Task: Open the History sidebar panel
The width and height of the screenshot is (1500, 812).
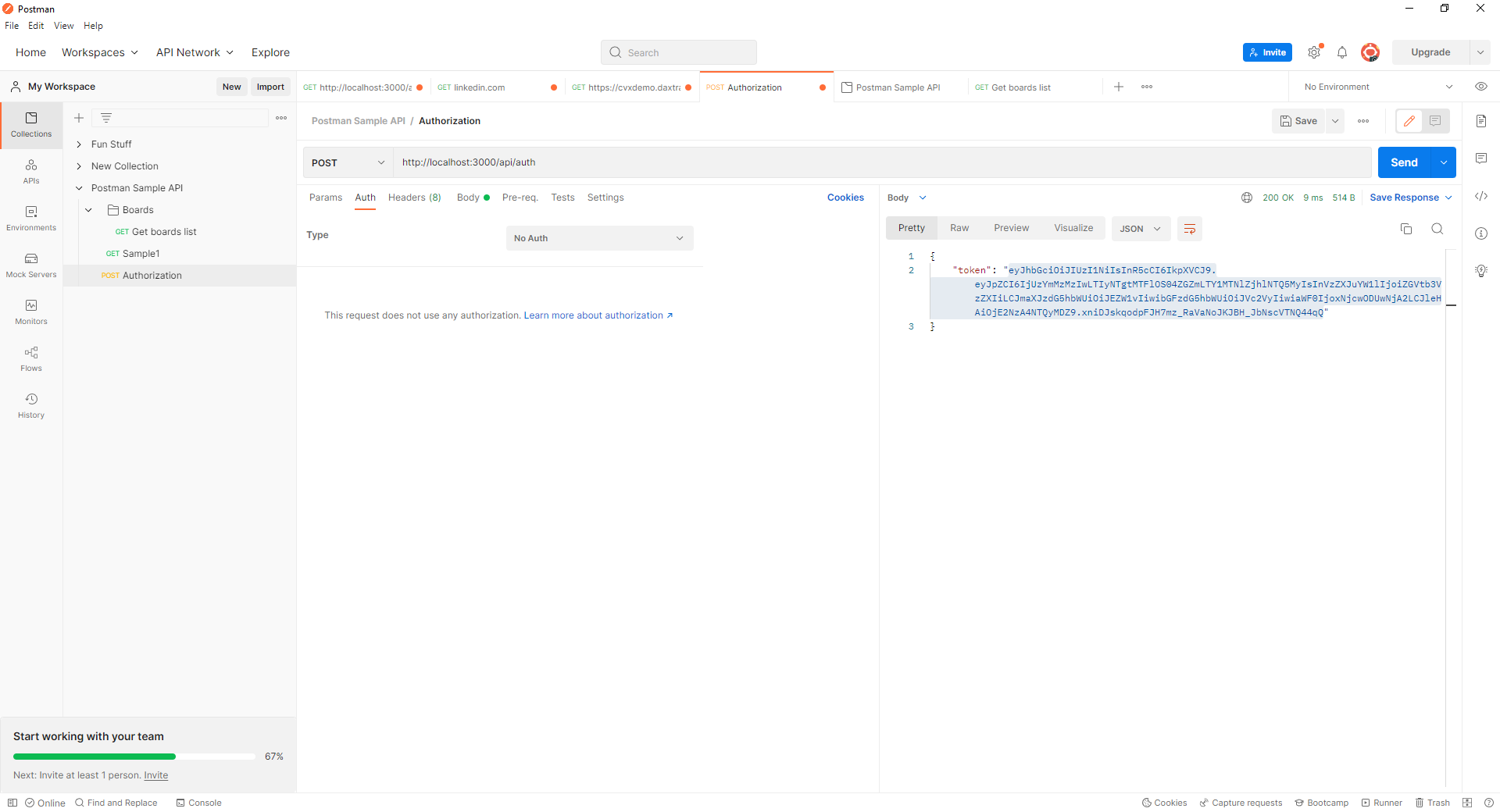Action: [31, 406]
